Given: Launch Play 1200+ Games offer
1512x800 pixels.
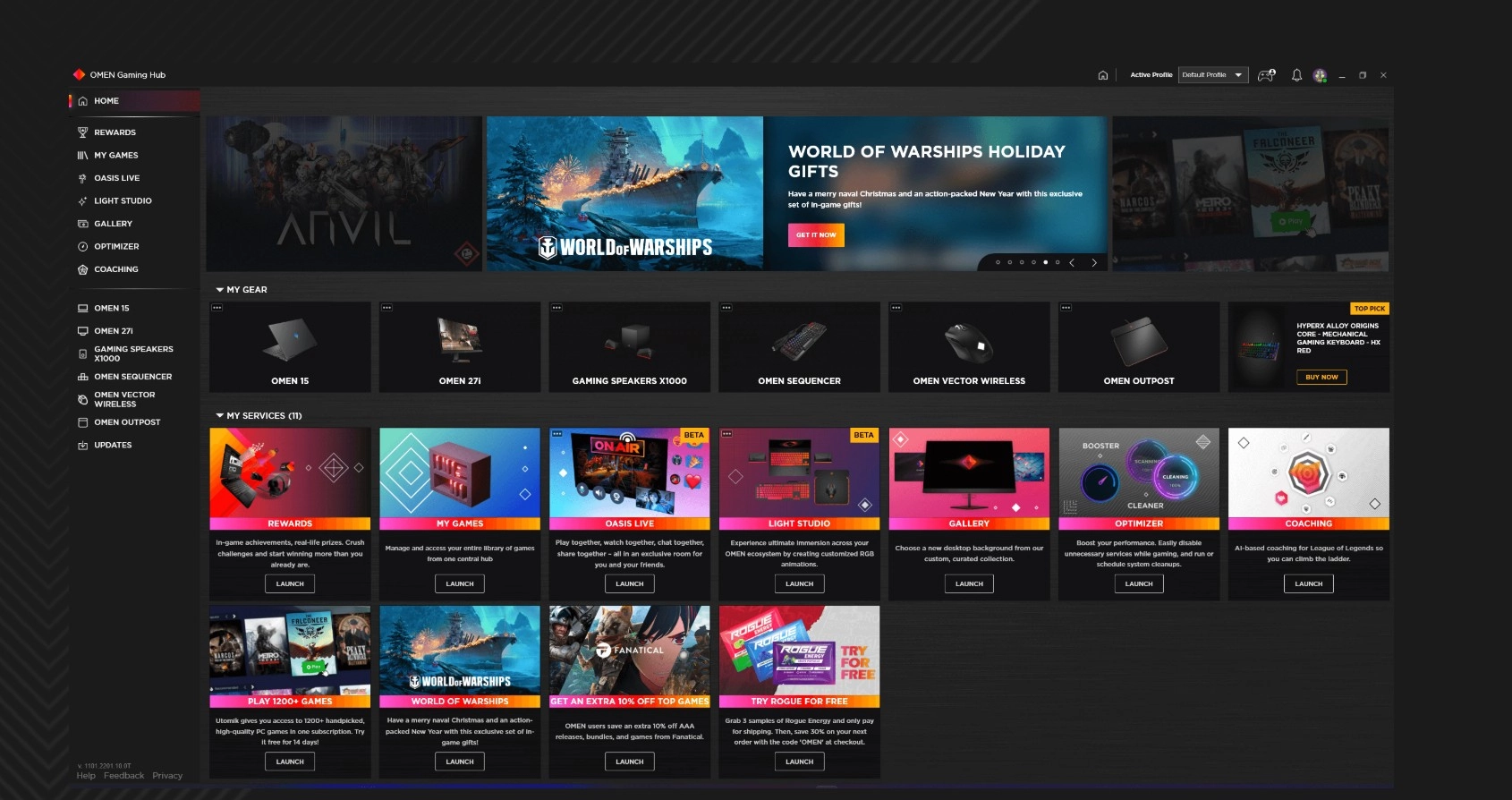Looking at the screenshot, I should click(290, 762).
